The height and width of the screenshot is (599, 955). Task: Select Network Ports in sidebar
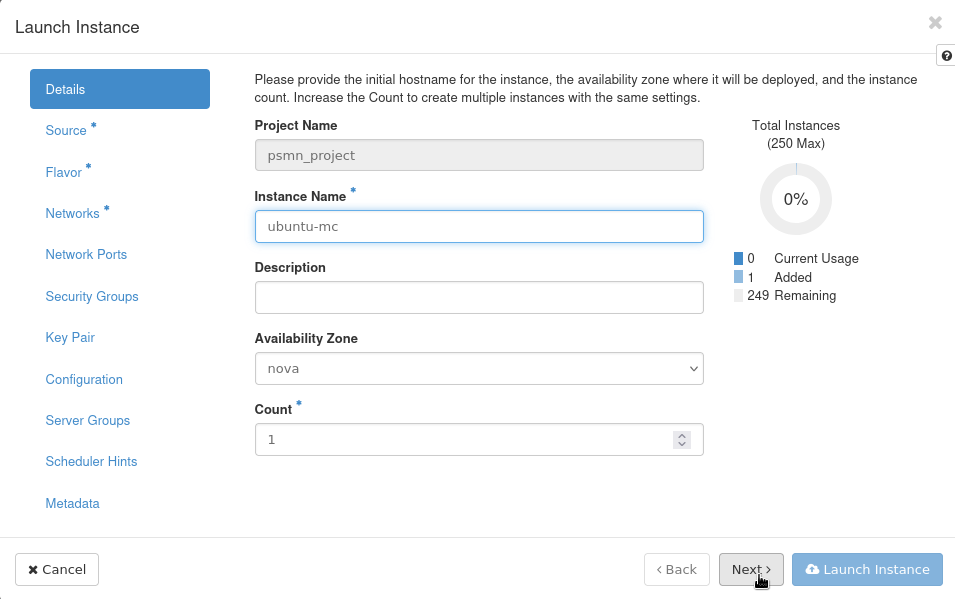click(86, 255)
